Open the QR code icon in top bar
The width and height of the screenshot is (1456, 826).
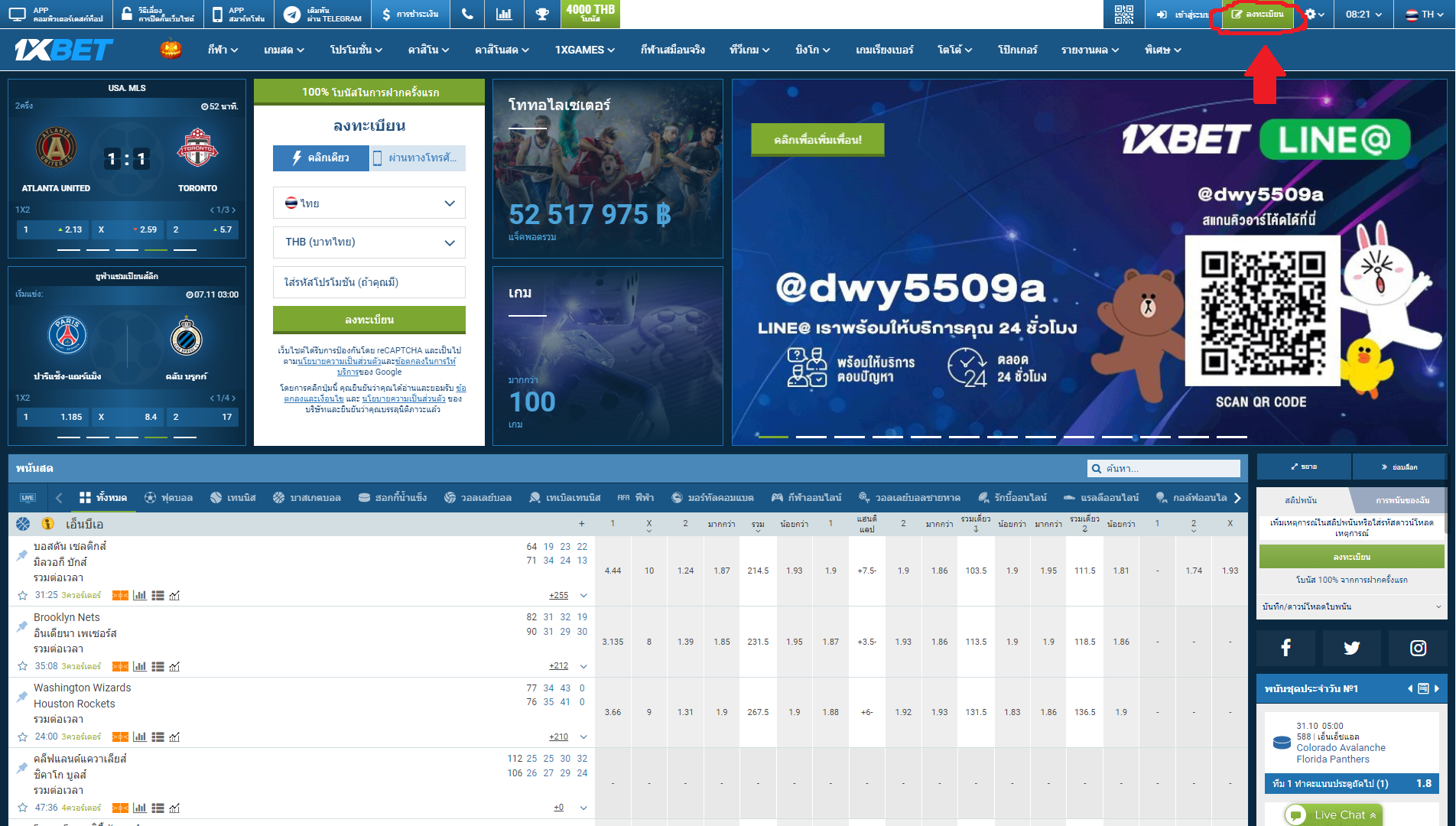1124,15
